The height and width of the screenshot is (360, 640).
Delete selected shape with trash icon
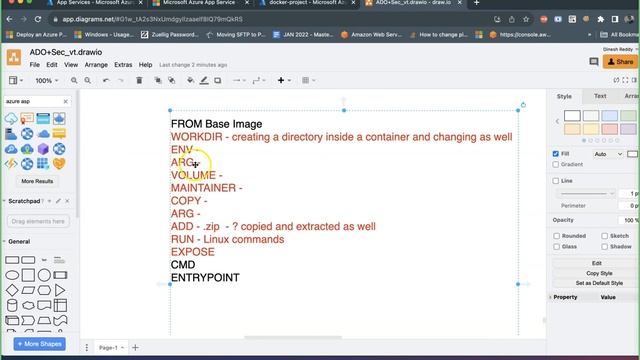click(x=139, y=80)
